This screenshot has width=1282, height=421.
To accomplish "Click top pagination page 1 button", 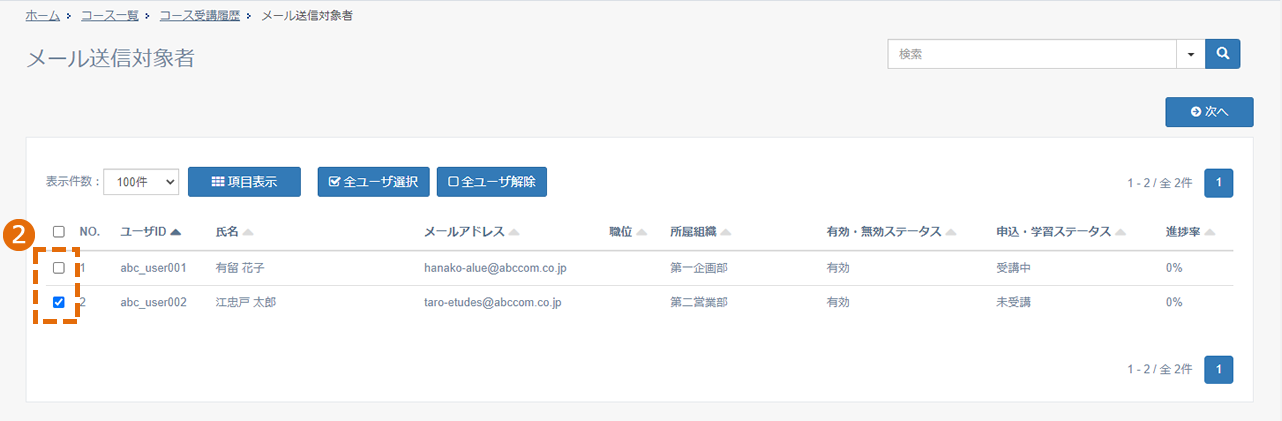I will click(1219, 183).
